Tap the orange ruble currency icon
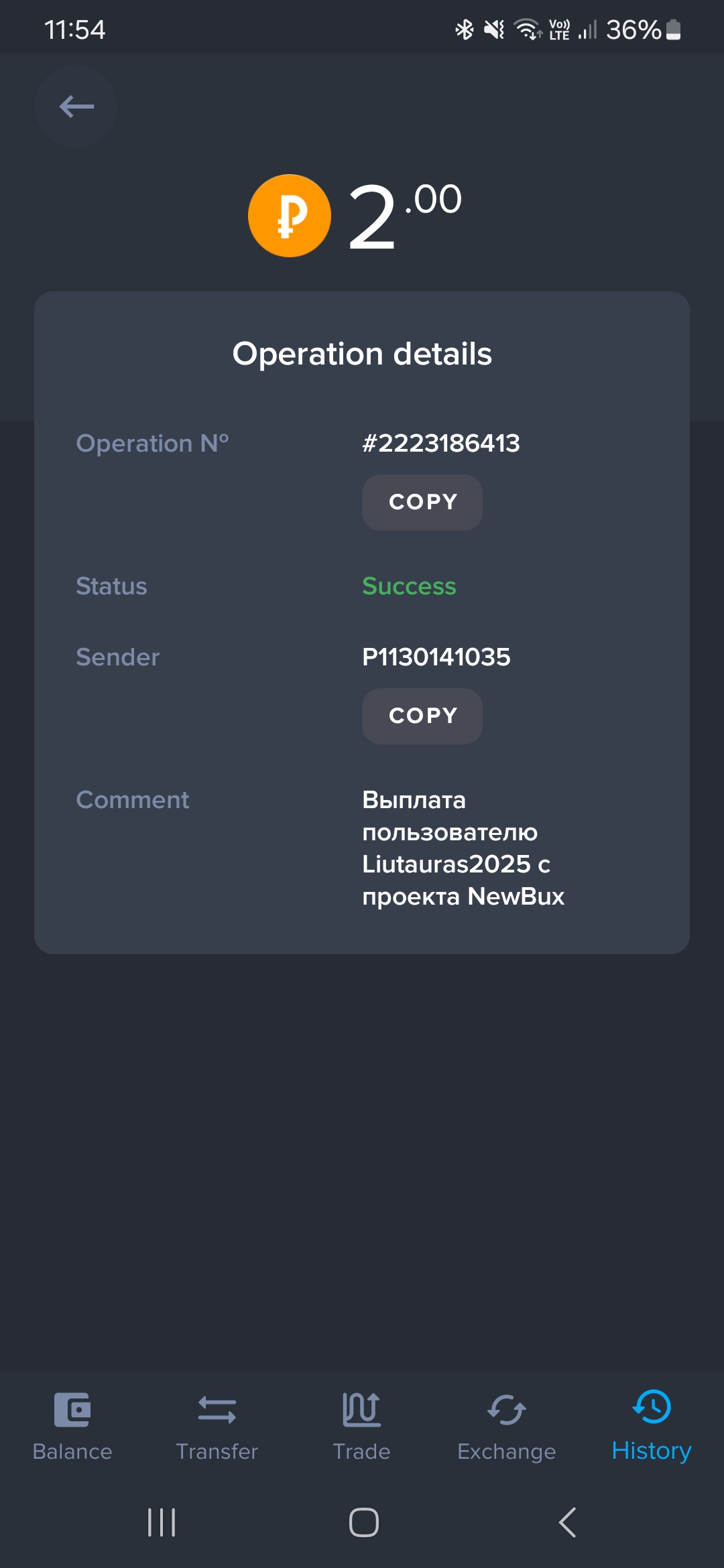Image resolution: width=724 pixels, height=1568 pixels. point(290,216)
